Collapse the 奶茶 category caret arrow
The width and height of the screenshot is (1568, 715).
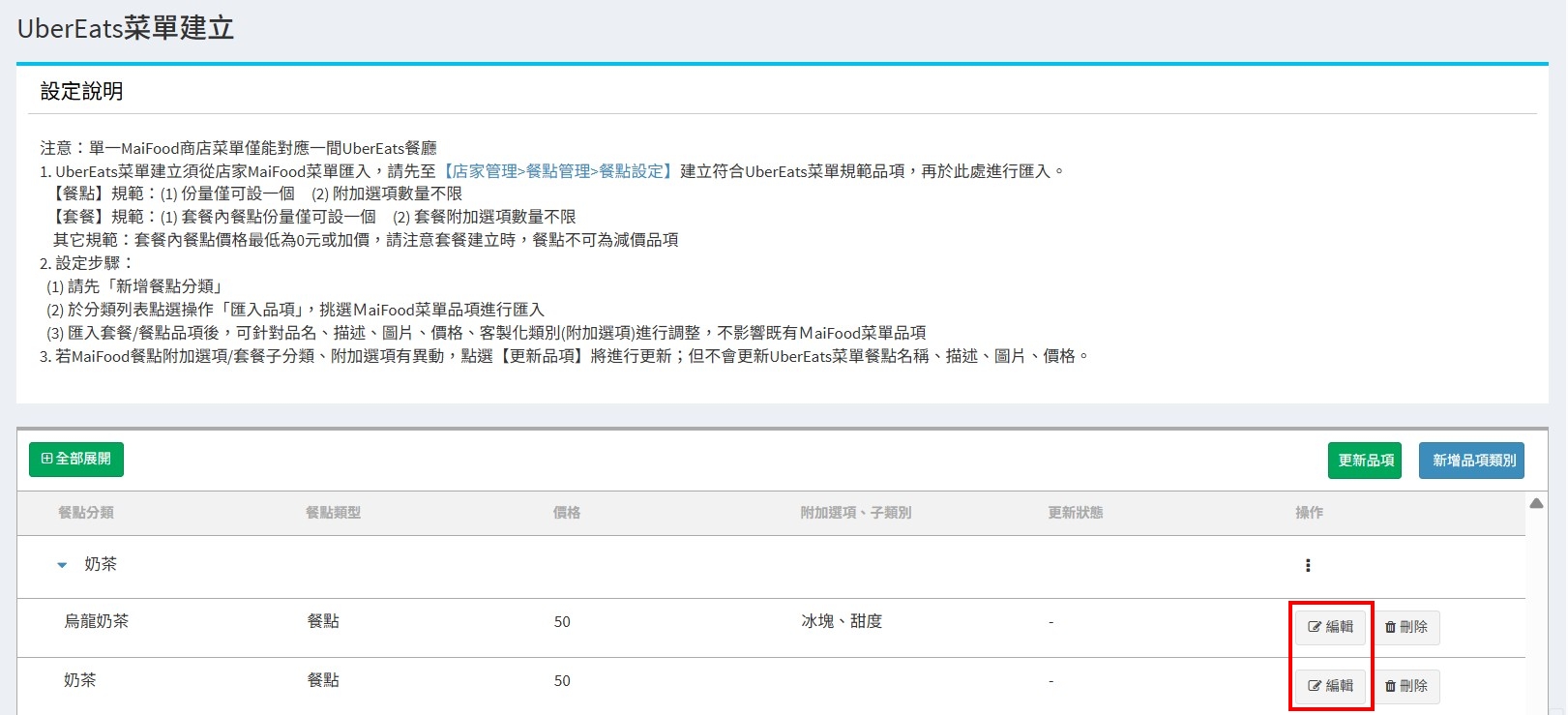[62, 565]
